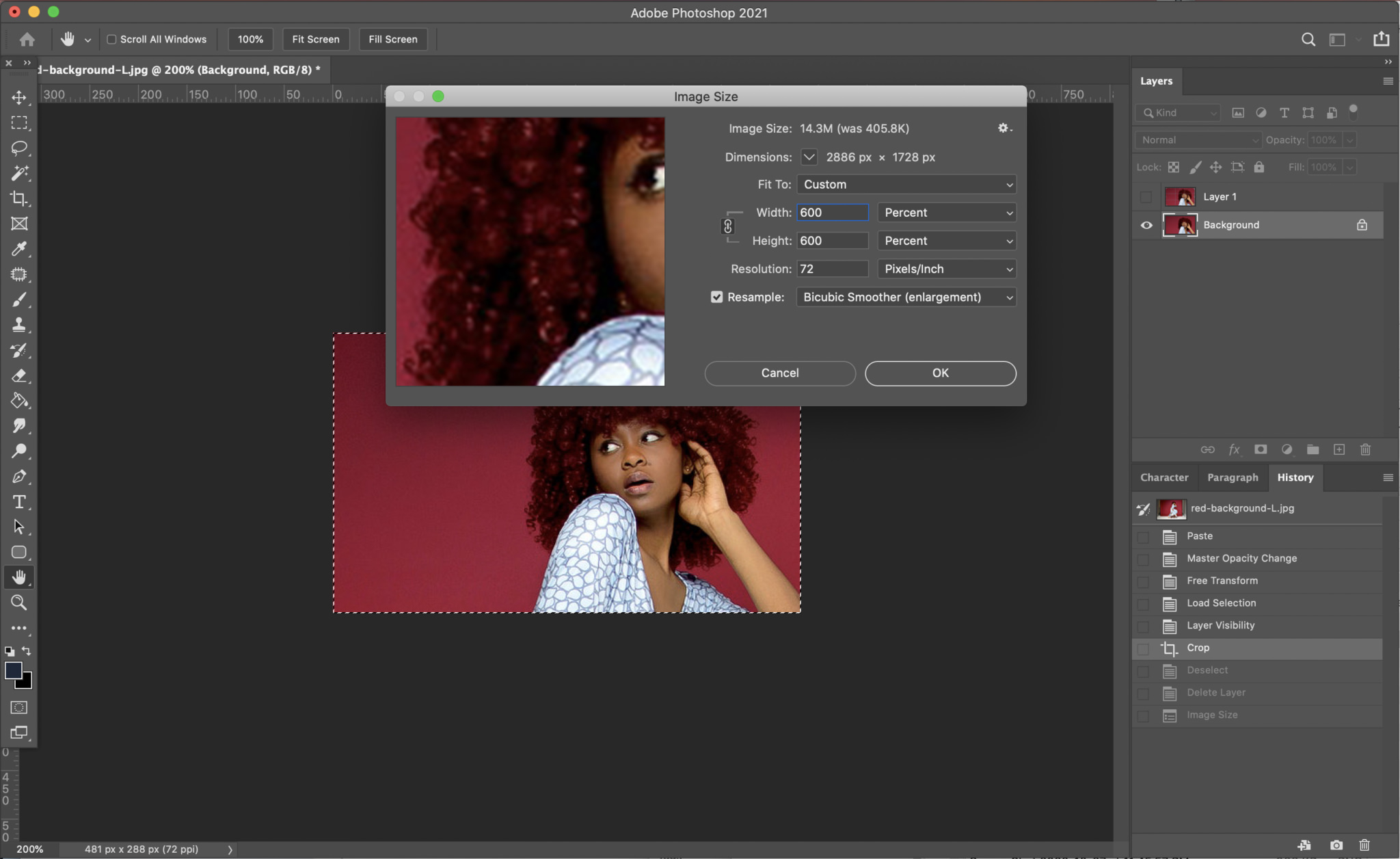
Task: Select the Type tool
Action: 18,502
